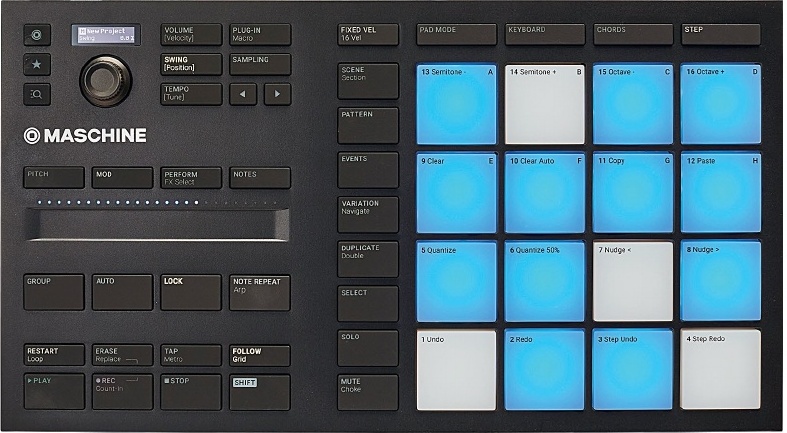The height and width of the screenshot is (433, 787).
Task: Select PERFORM FX Select button
Action: (191, 178)
